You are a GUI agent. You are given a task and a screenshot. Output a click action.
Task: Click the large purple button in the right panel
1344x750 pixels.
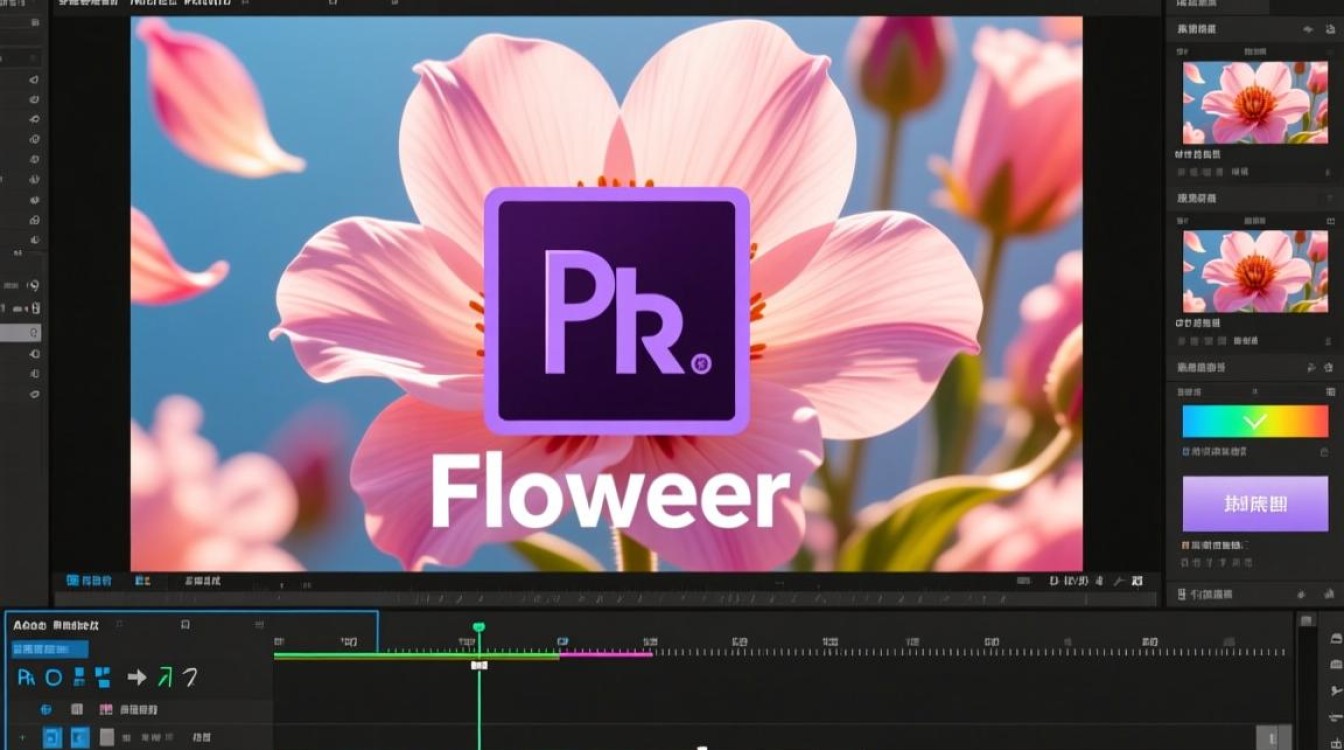tap(1255, 503)
